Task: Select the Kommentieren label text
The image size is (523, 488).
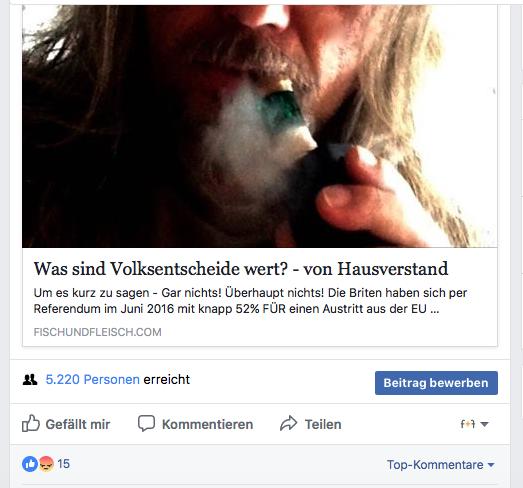Action: [x=207, y=424]
